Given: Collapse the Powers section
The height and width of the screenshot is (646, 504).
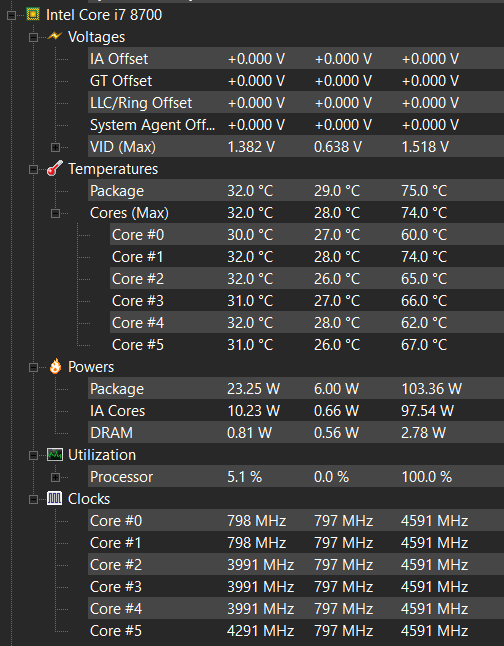Looking at the screenshot, I should [33, 367].
